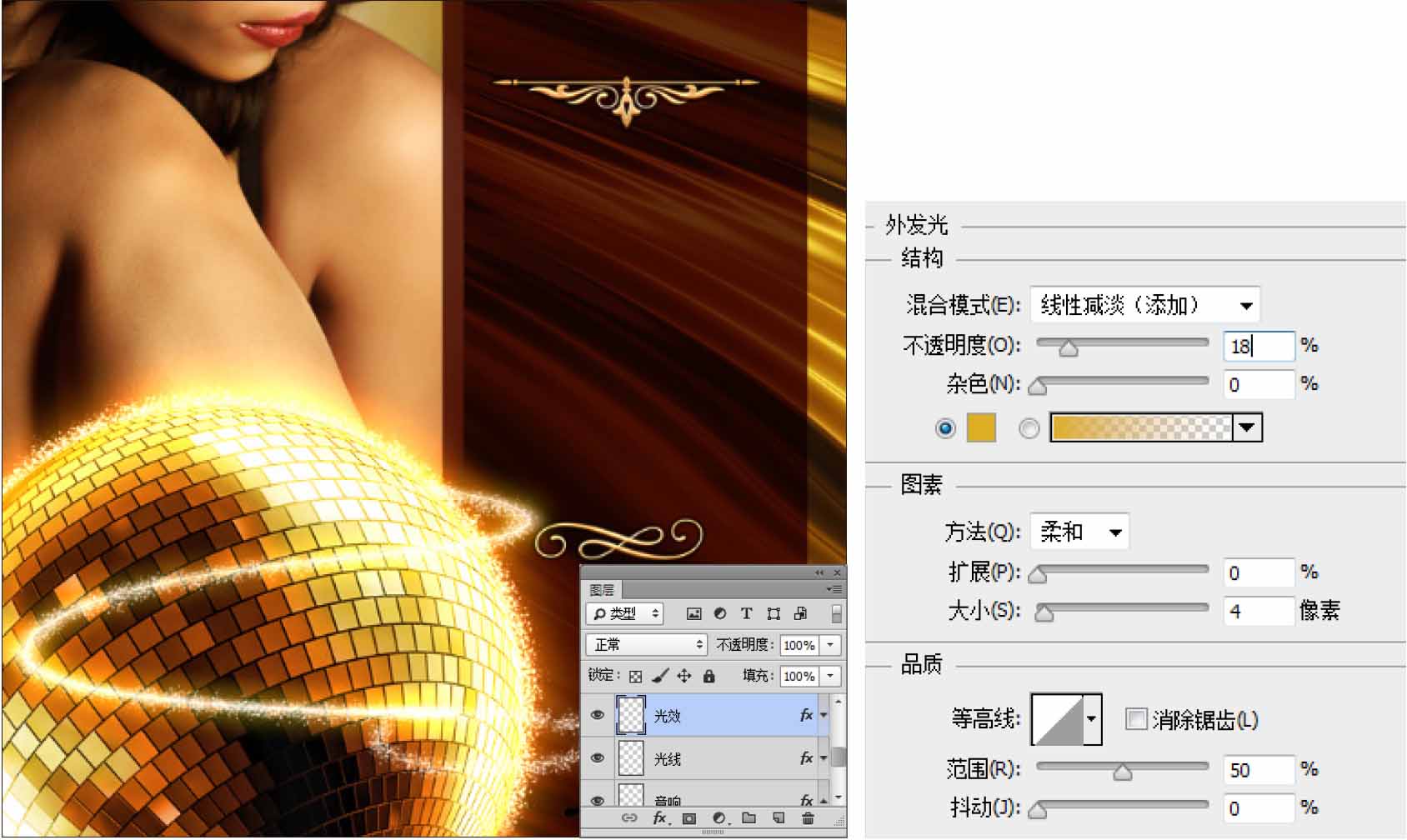Open gradient picker dropdown arrow
Screen dimensions: 1407x840
[1247, 427]
